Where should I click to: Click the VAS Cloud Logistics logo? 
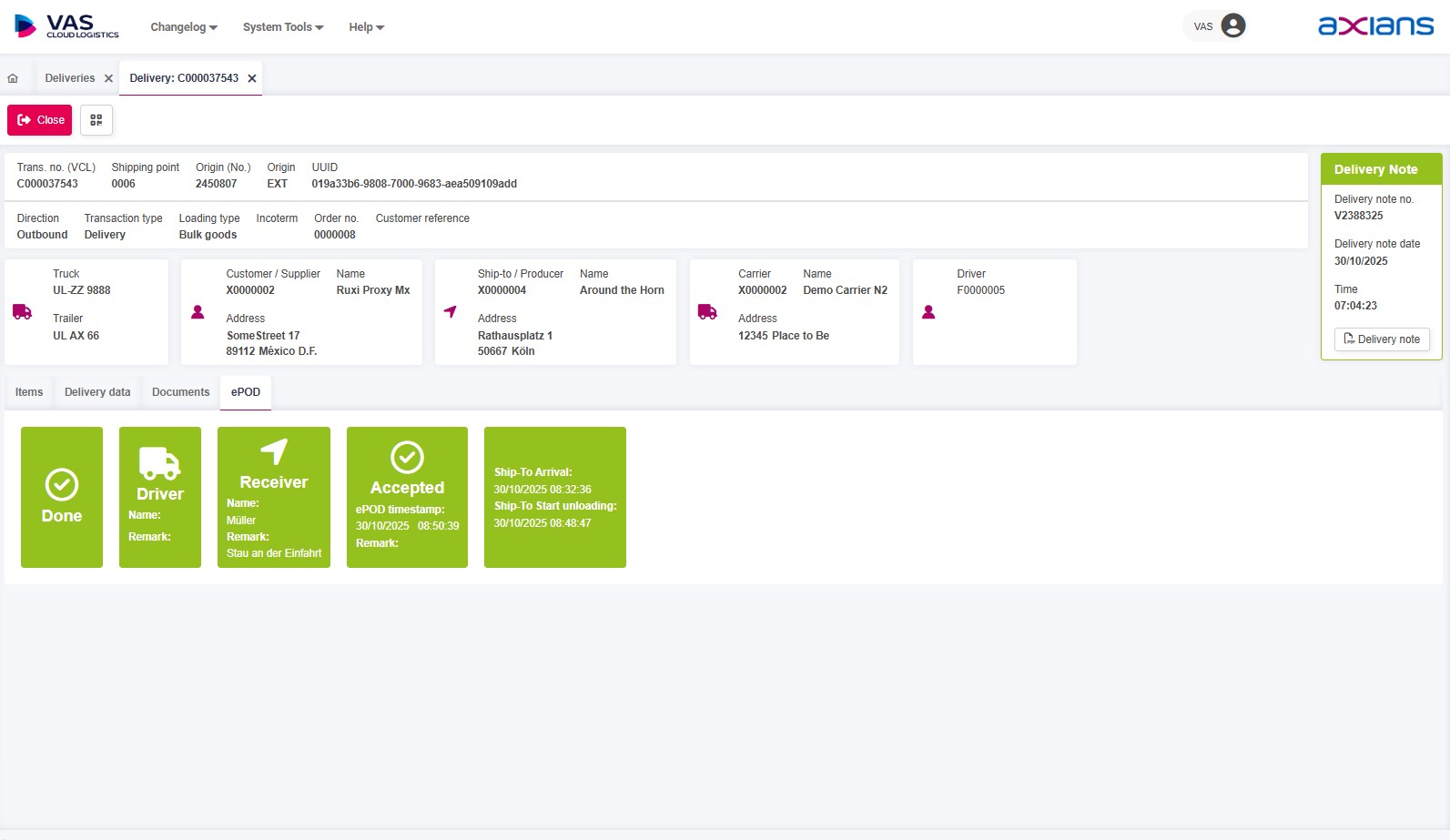point(67,26)
